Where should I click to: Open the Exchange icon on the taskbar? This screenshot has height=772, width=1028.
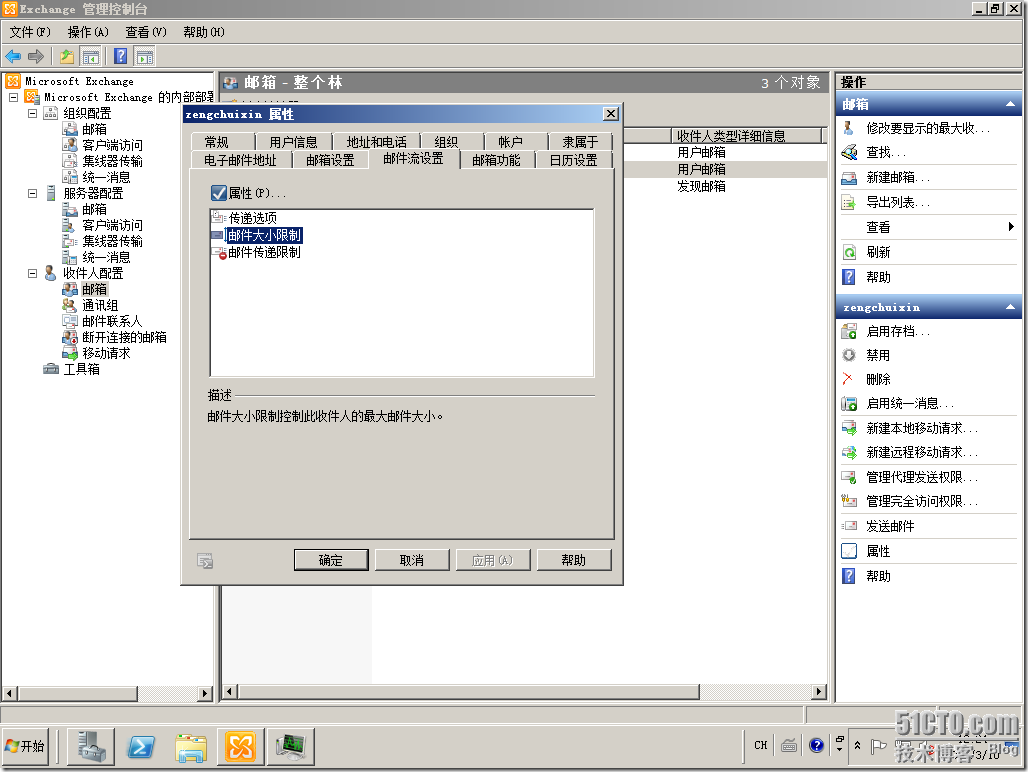click(239, 746)
